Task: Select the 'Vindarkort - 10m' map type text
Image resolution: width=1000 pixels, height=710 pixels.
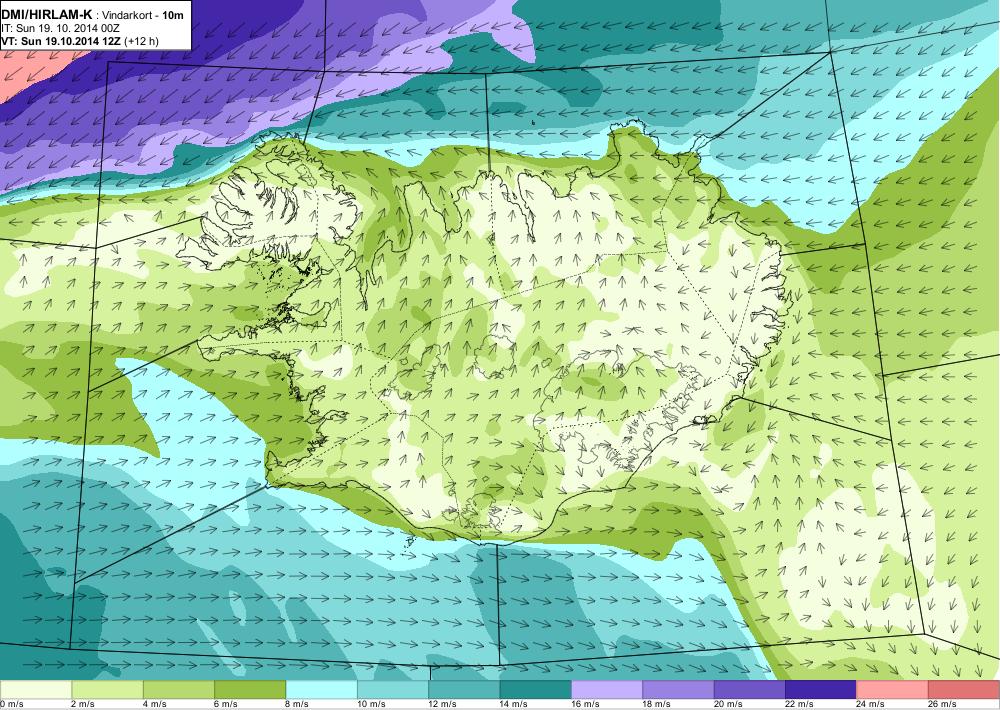Action: click(x=141, y=15)
